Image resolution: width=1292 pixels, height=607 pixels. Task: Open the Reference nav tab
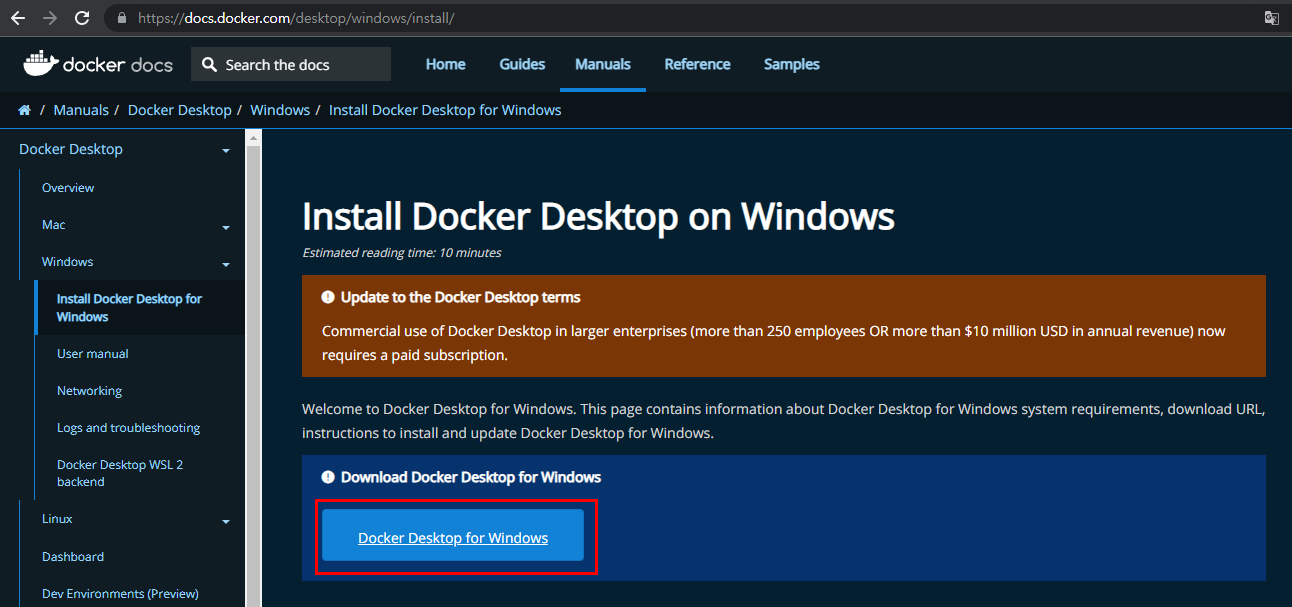click(697, 64)
